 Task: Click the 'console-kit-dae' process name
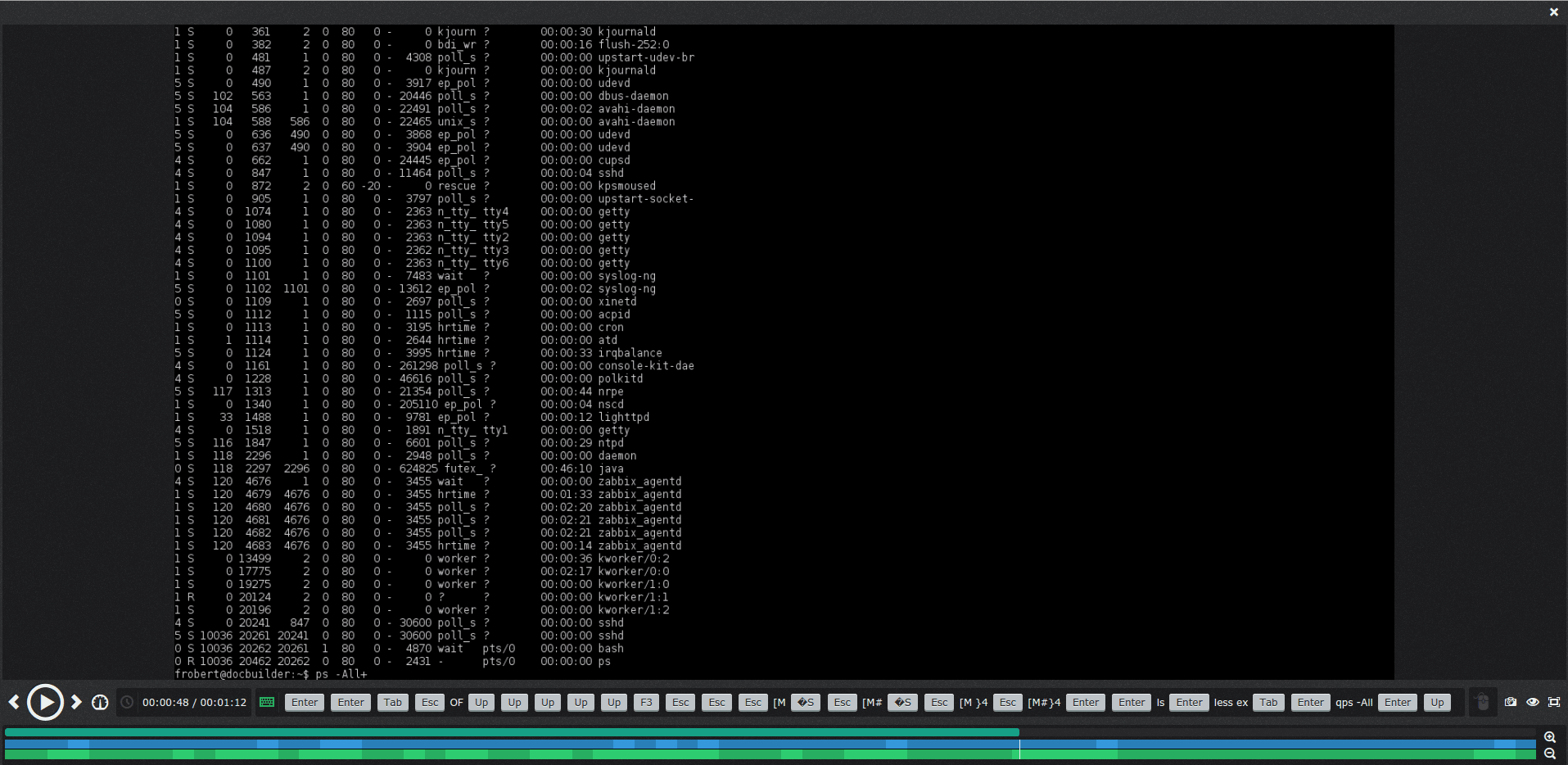click(x=646, y=366)
